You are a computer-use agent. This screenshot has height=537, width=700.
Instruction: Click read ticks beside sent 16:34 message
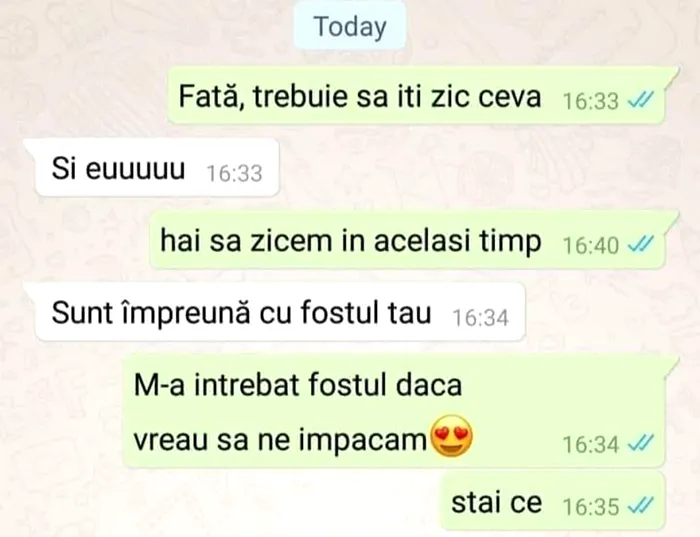pos(641,443)
